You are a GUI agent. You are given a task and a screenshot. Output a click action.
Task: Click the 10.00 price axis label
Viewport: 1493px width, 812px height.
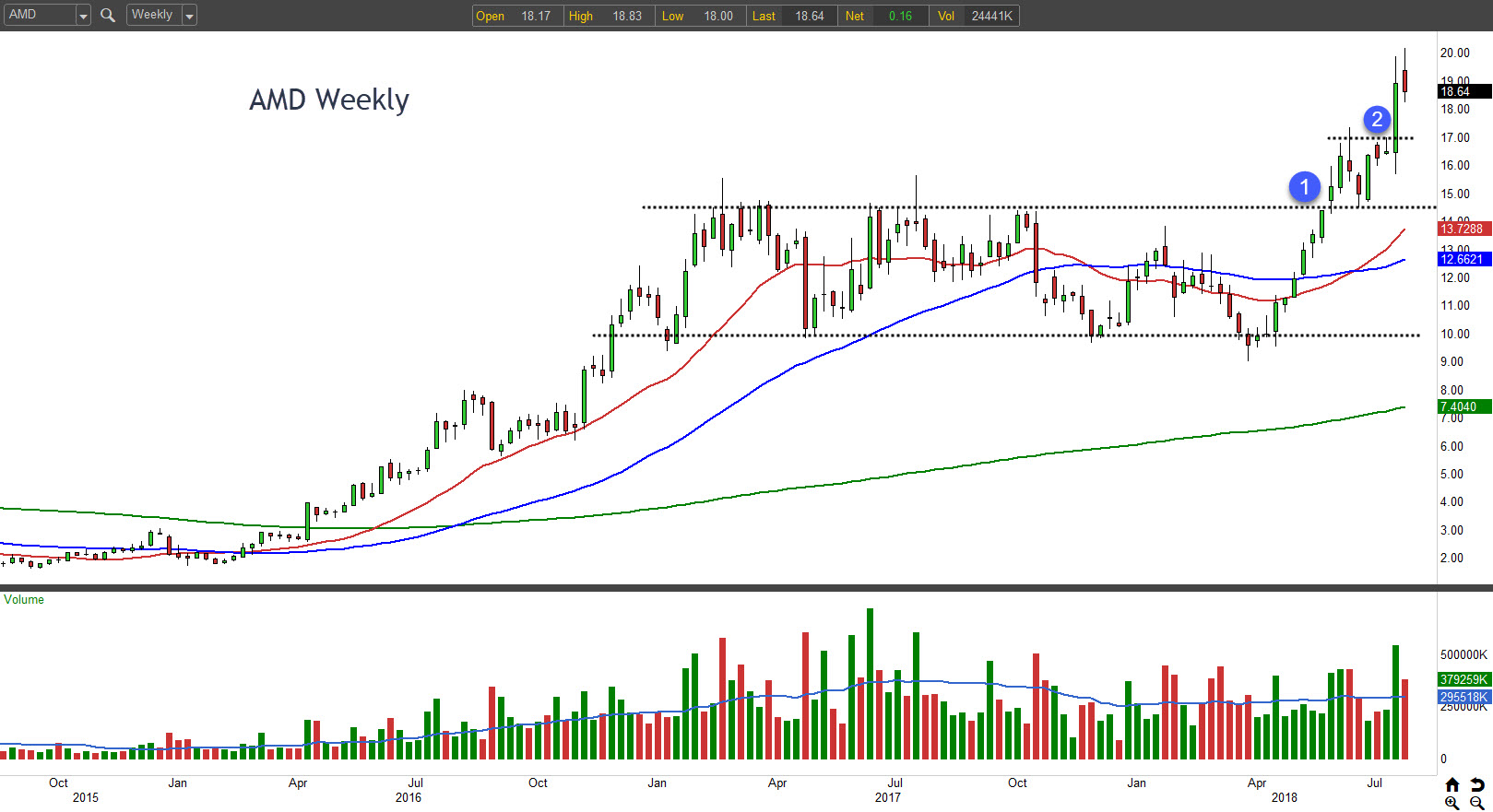1455,334
